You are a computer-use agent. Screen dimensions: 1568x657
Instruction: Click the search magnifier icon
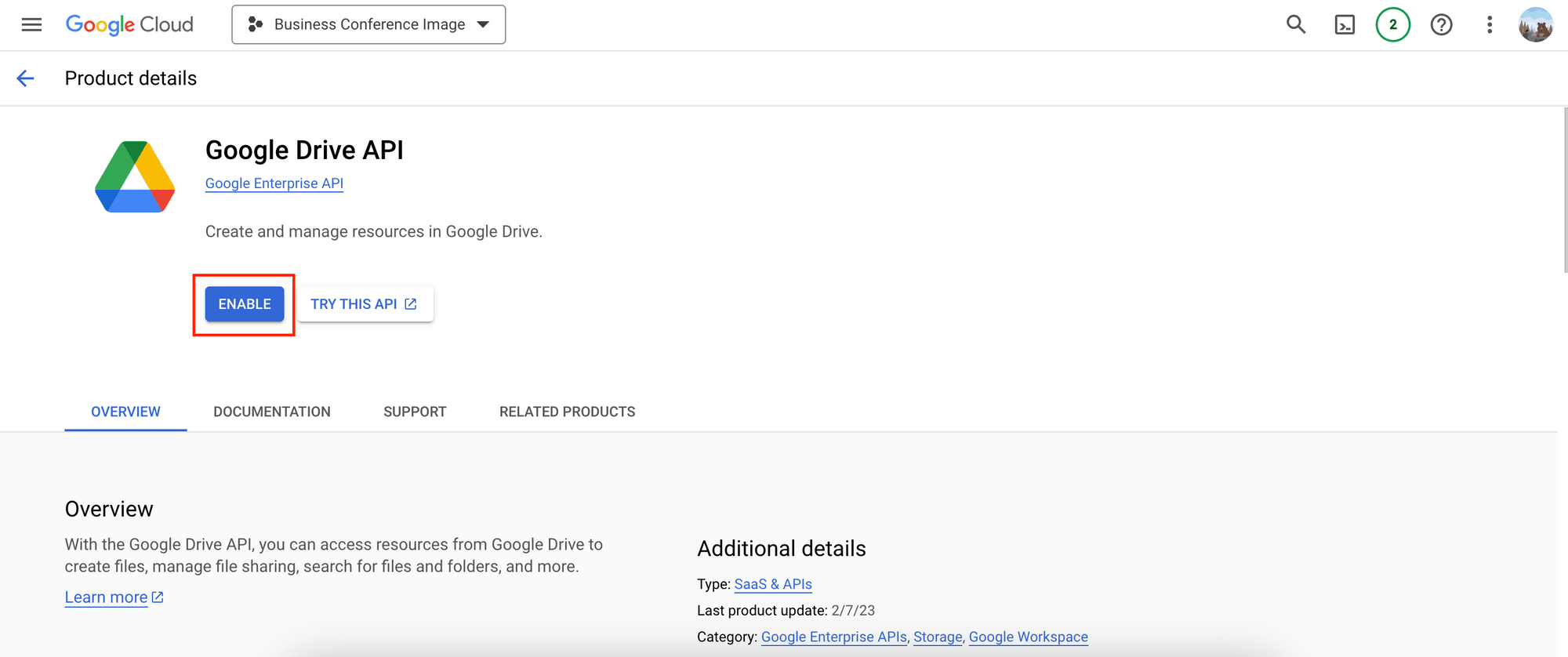(1296, 24)
